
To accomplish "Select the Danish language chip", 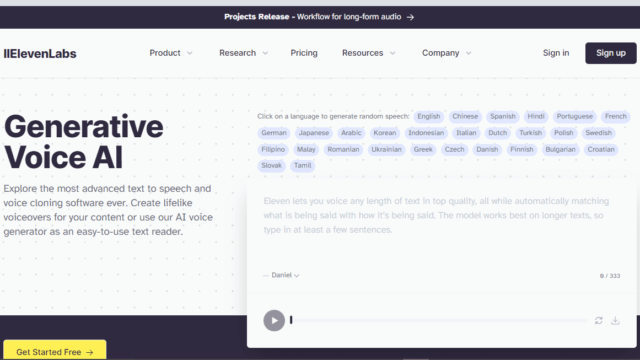I will coord(487,149).
